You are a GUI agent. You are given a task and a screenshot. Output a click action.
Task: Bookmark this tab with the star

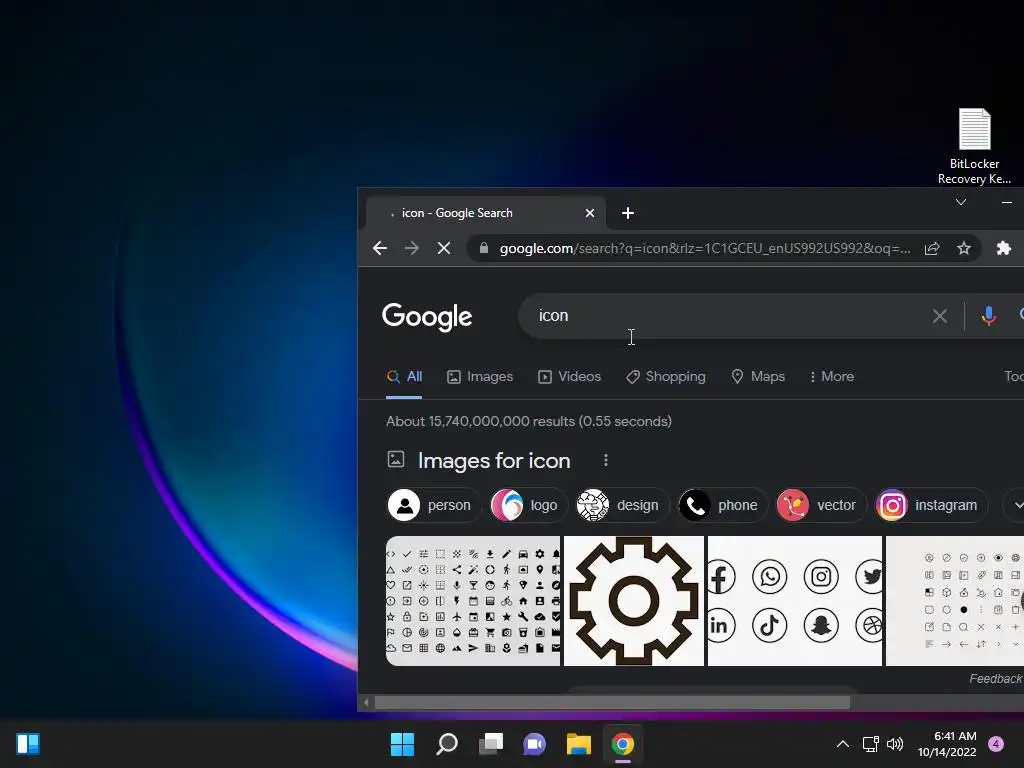[x=964, y=248]
